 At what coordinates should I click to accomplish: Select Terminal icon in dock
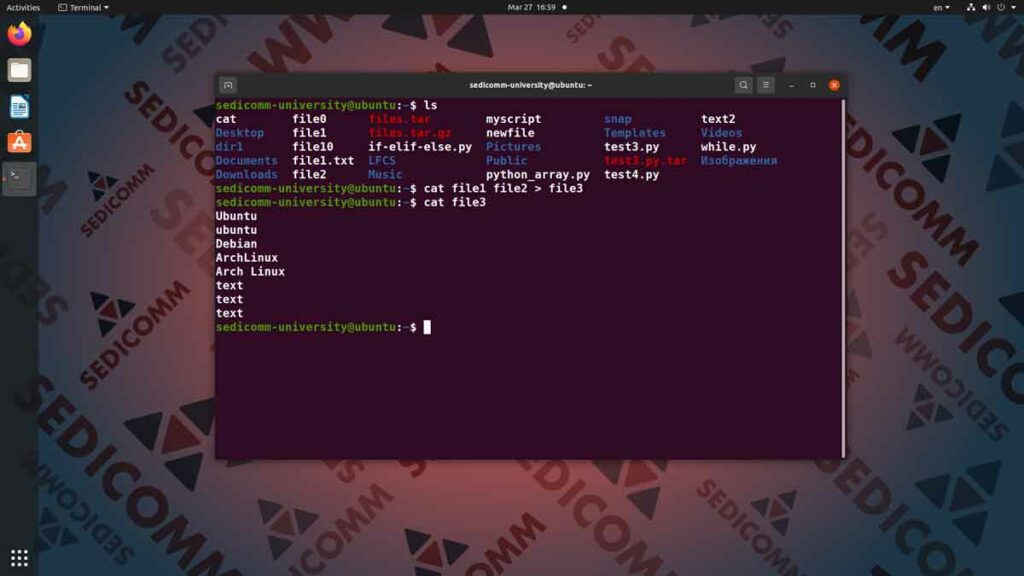19,178
